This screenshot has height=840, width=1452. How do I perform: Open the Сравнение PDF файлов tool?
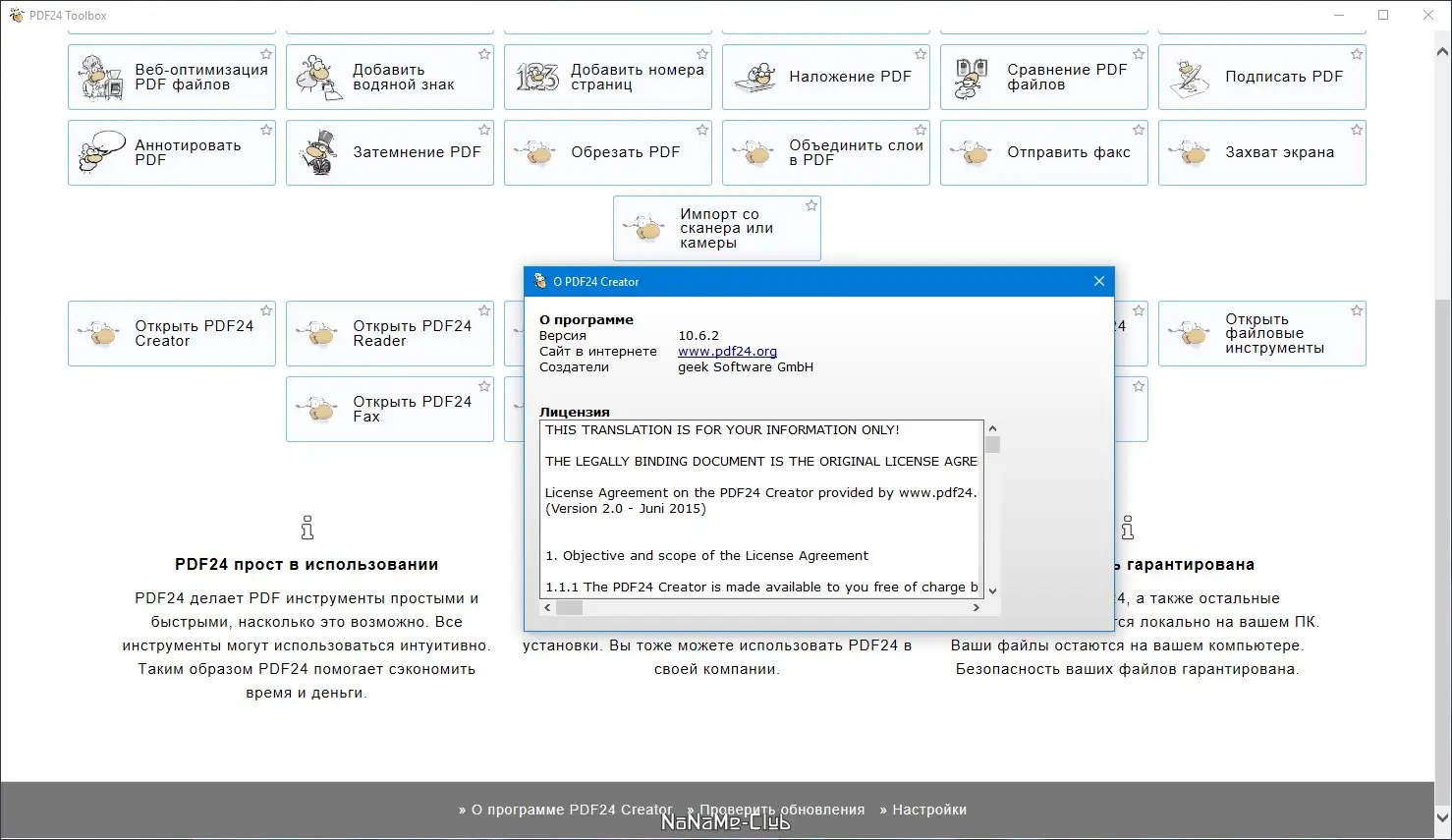(1044, 77)
